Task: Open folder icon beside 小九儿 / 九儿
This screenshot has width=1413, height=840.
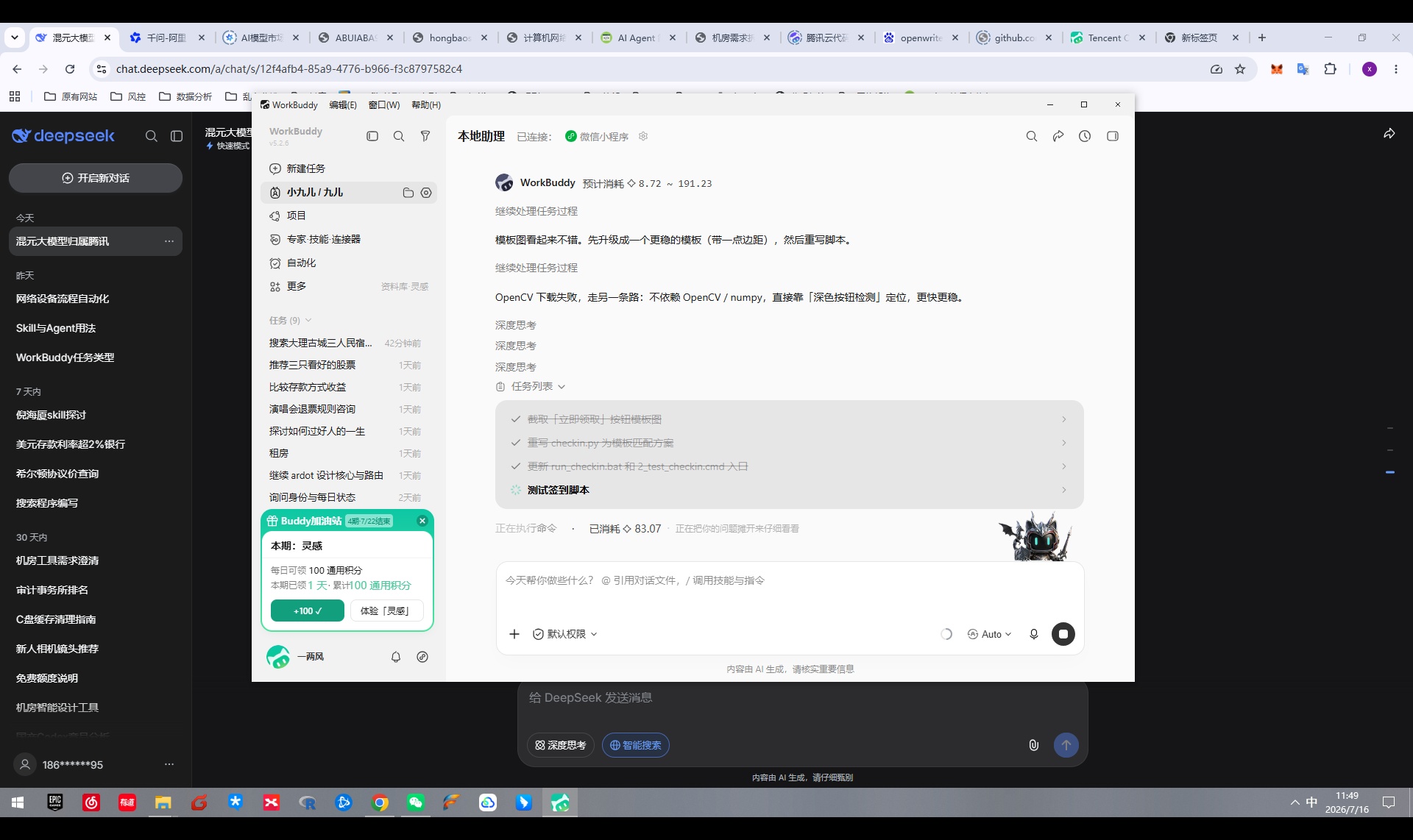Action: [408, 193]
